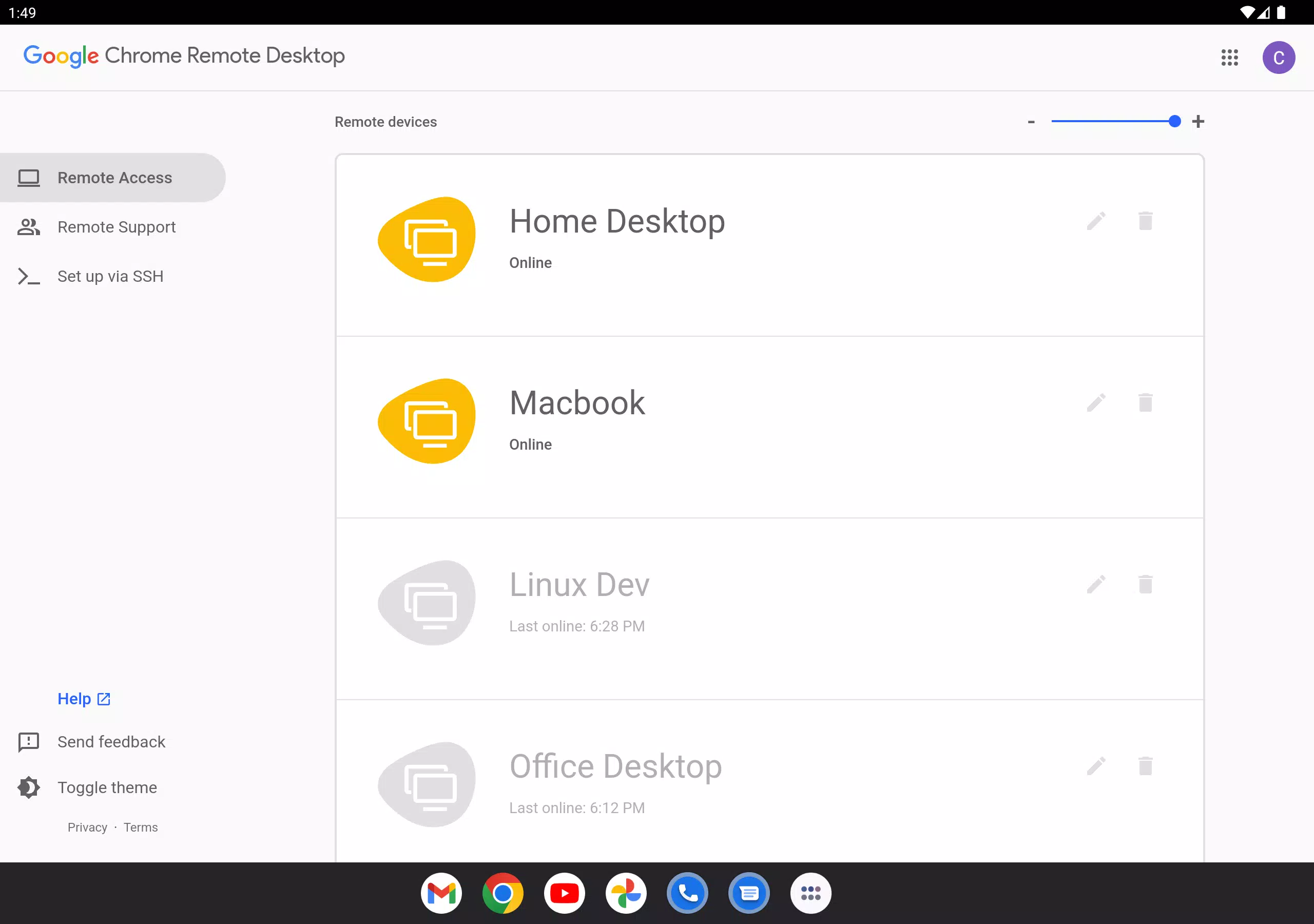The image size is (1314, 924).
Task: Click the Office Desktop grey device icon
Action: click(427, 784)
